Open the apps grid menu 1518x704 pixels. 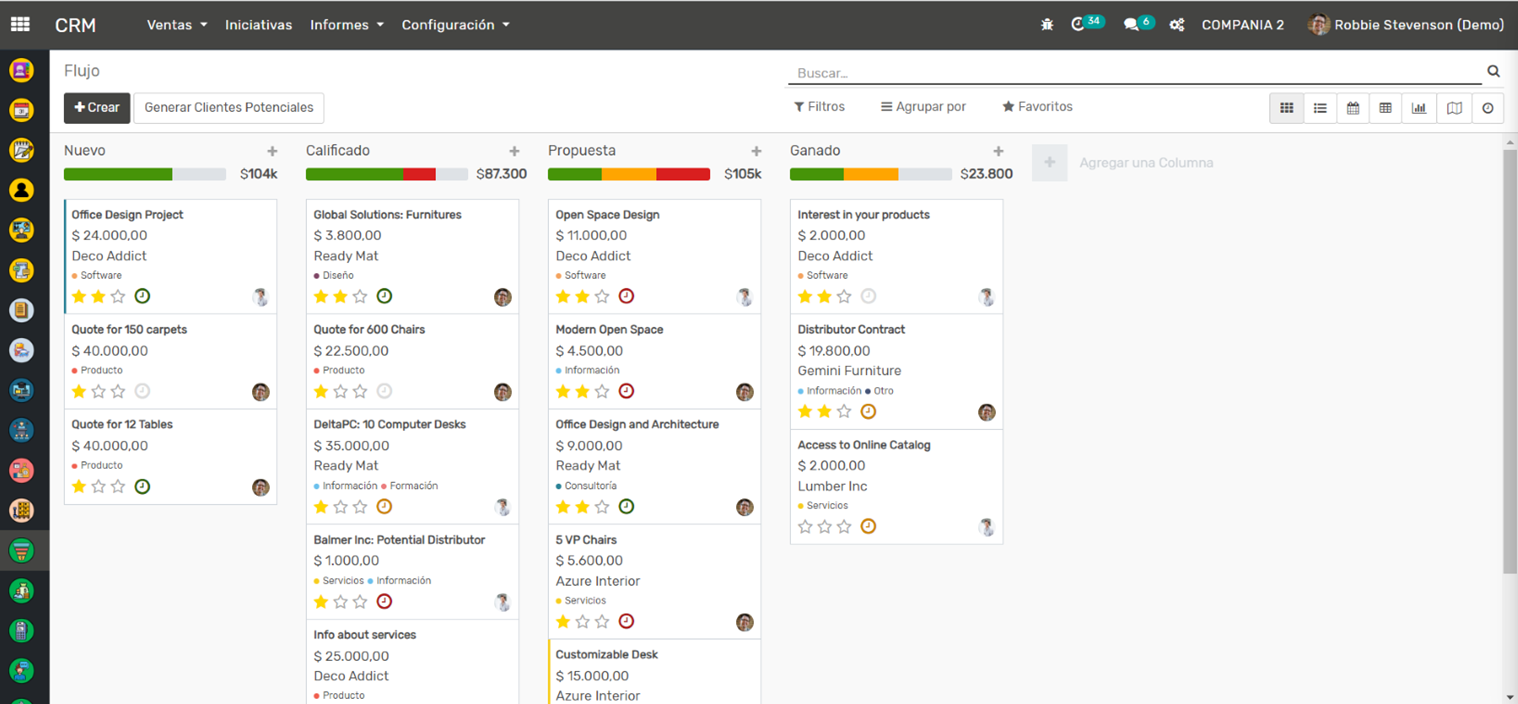[x=20, y=25]
